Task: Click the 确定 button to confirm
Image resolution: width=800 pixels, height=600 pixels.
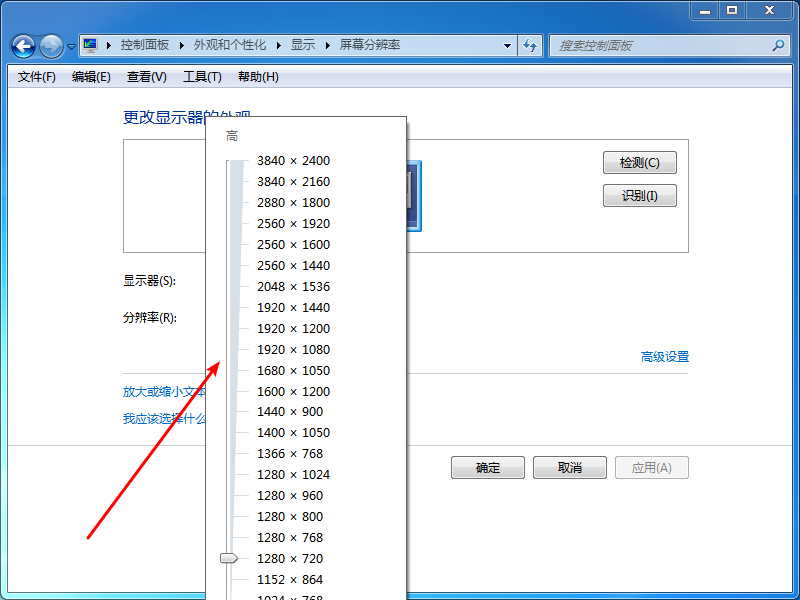Action: [487, 467]
